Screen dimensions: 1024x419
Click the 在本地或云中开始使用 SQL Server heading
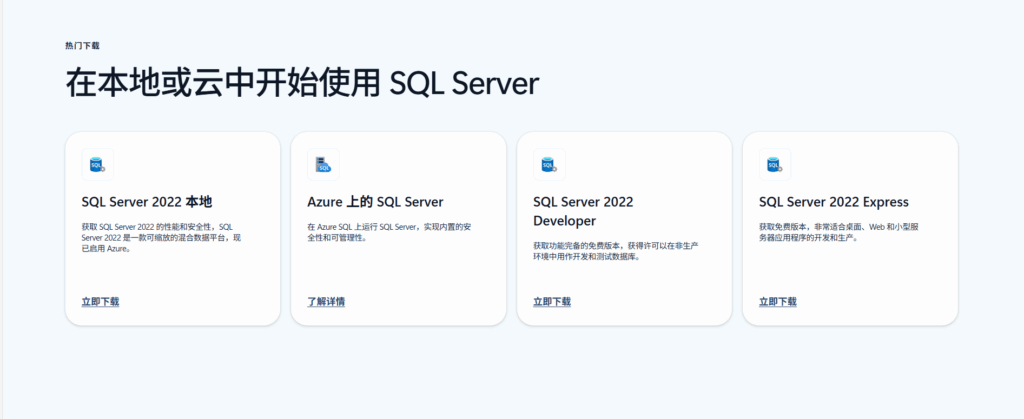click(x=302, y=84)
